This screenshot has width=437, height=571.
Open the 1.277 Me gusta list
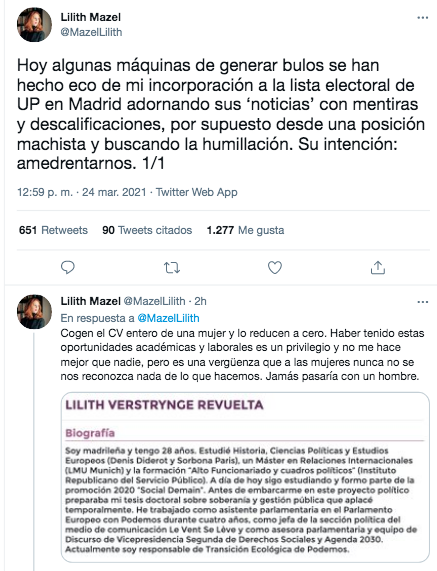(245, 230)
